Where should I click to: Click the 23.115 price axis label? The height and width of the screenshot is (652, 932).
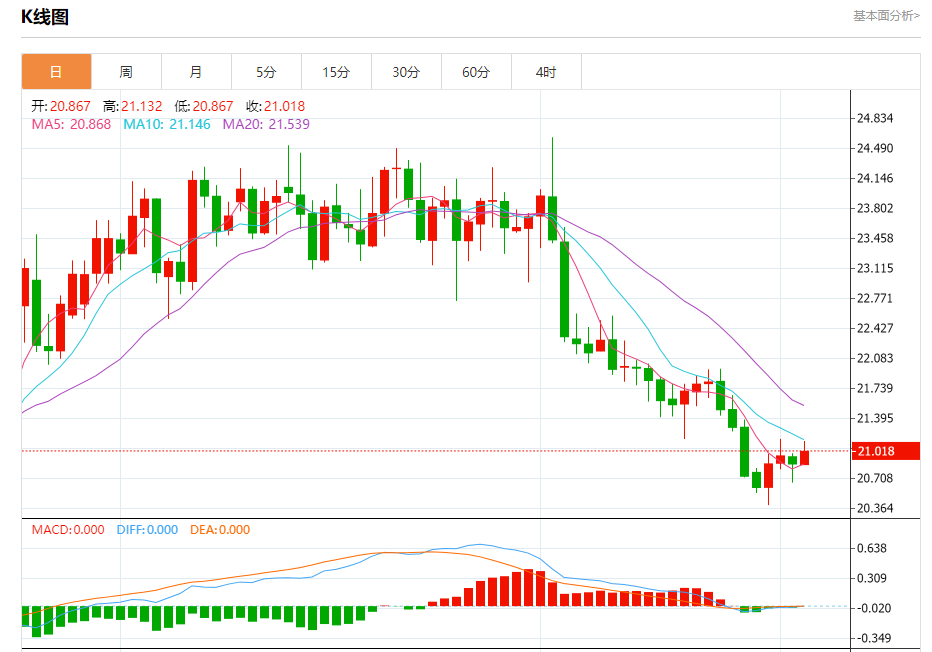pos(875,268)
